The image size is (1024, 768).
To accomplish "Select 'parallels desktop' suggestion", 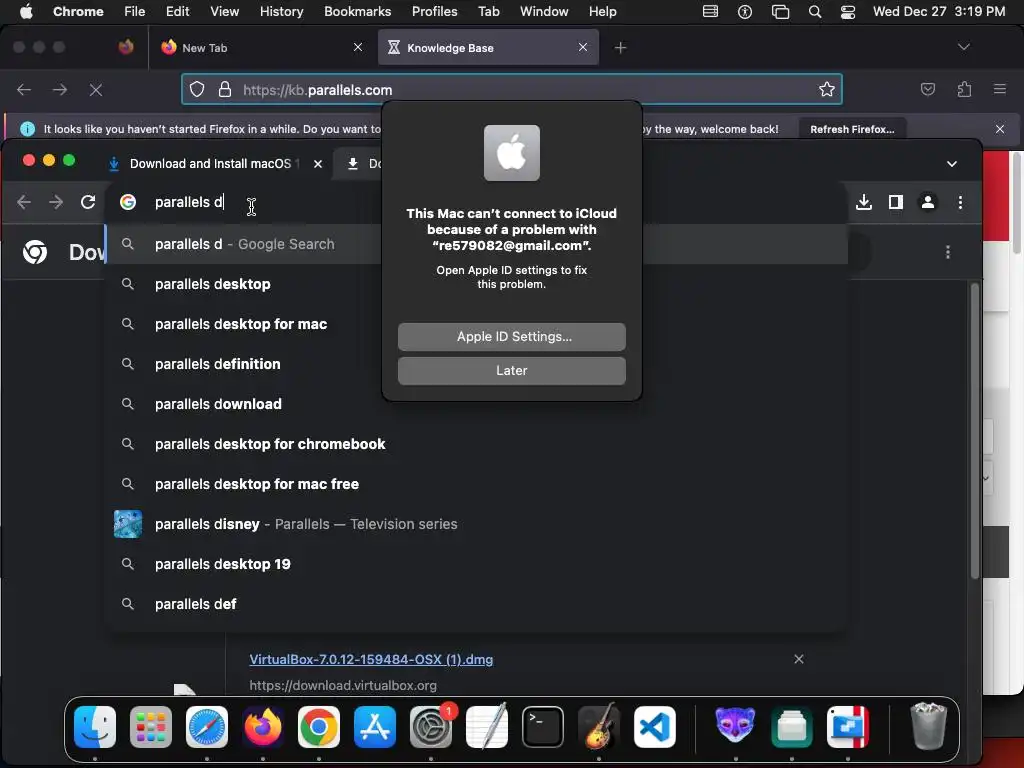I will coord(477,284).
